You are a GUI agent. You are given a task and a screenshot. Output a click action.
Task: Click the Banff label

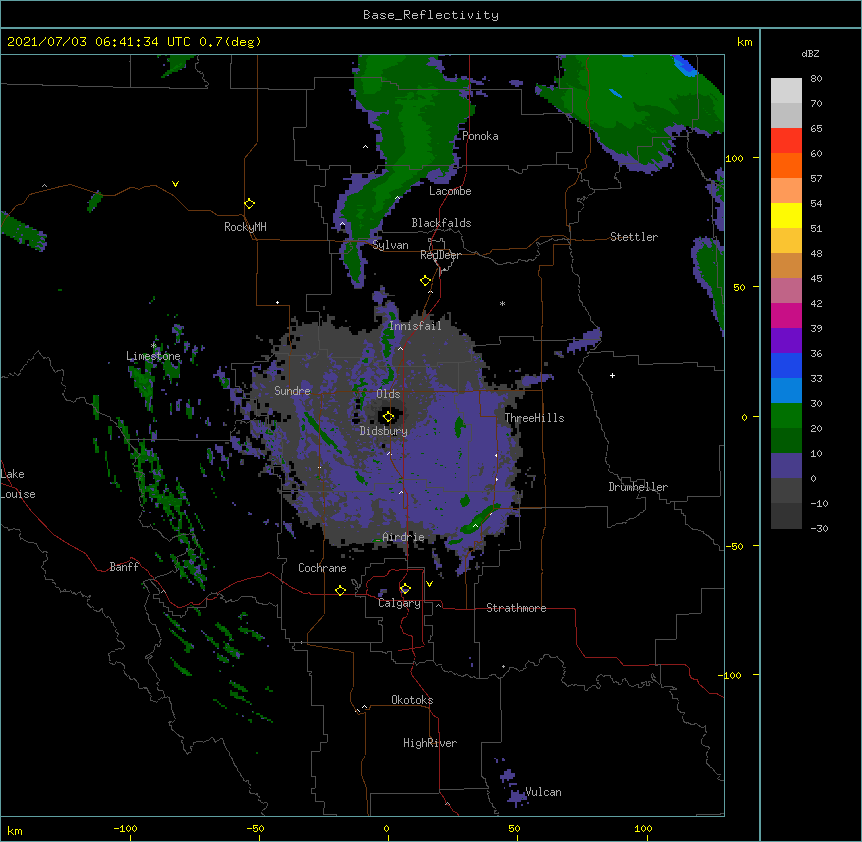(124, 567)
